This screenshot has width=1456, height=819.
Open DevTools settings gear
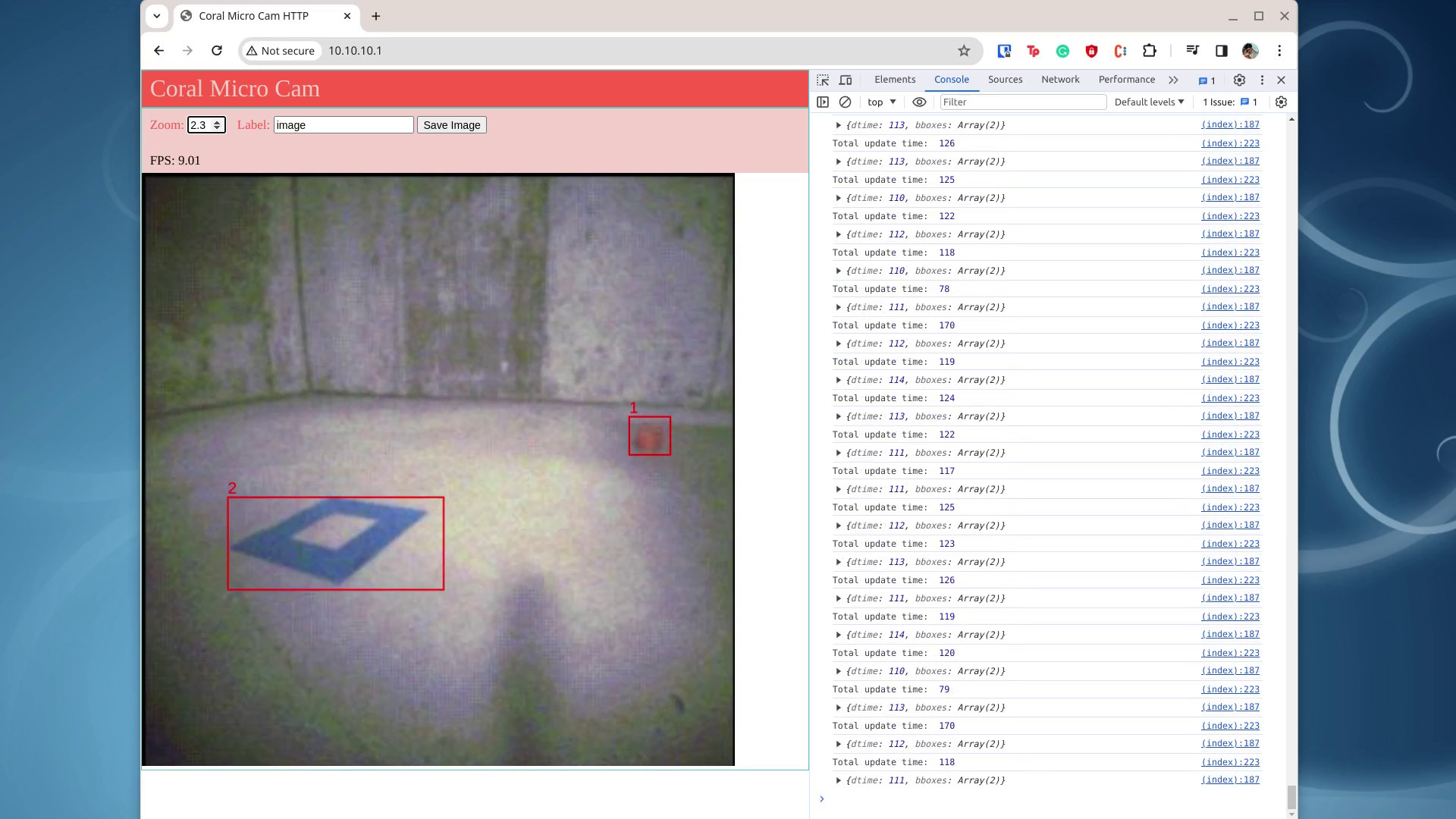[1239, 80]
